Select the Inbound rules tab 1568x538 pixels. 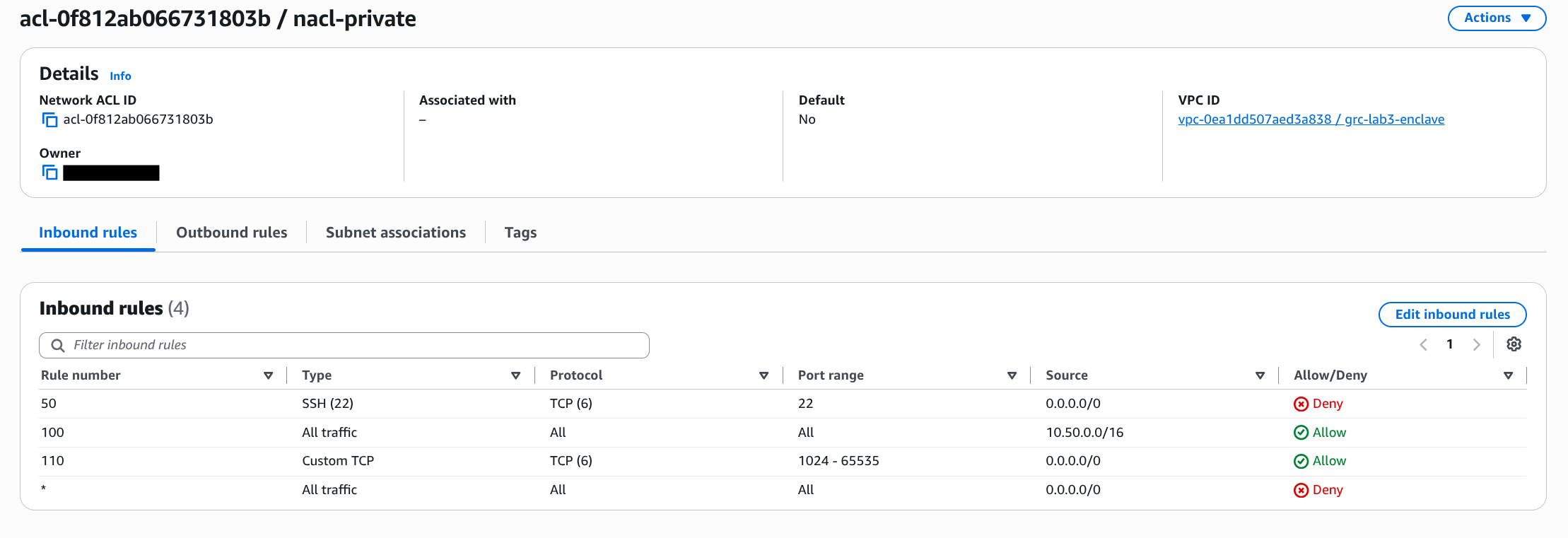tap(88, 233)
